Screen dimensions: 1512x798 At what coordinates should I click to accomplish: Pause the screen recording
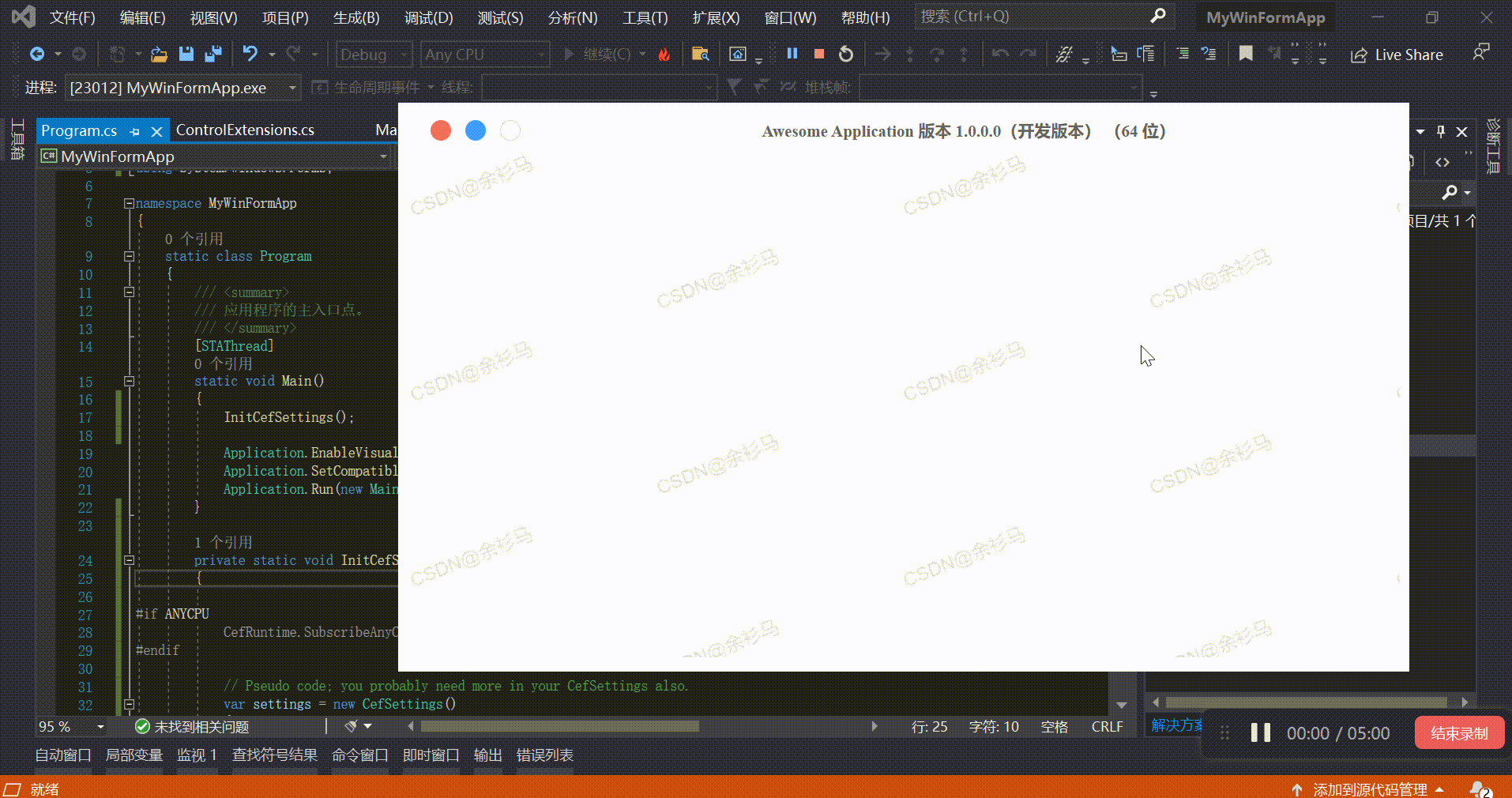(1259, 732)
